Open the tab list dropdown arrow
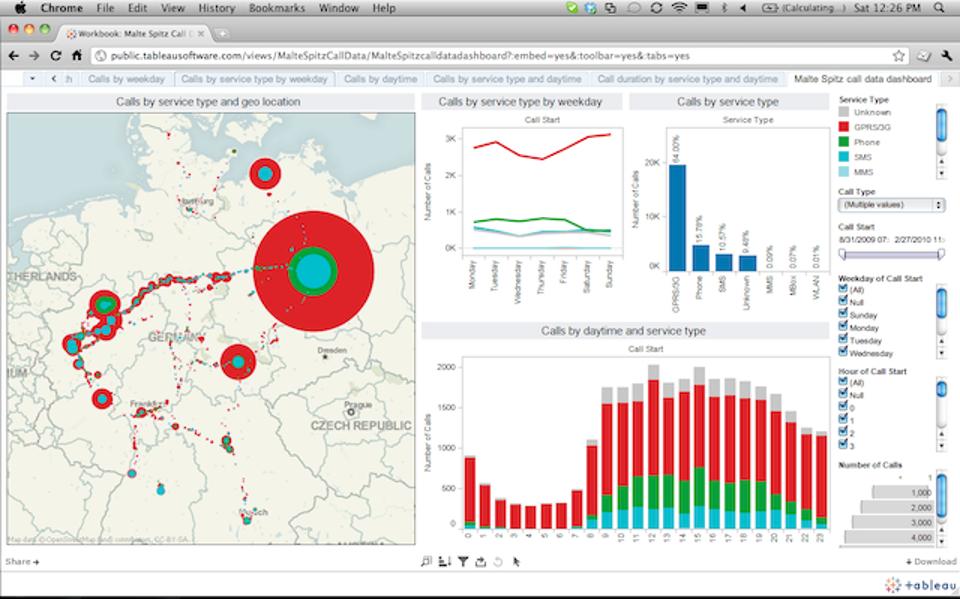Screen dimensions: 960x599 tap(32, 79)
